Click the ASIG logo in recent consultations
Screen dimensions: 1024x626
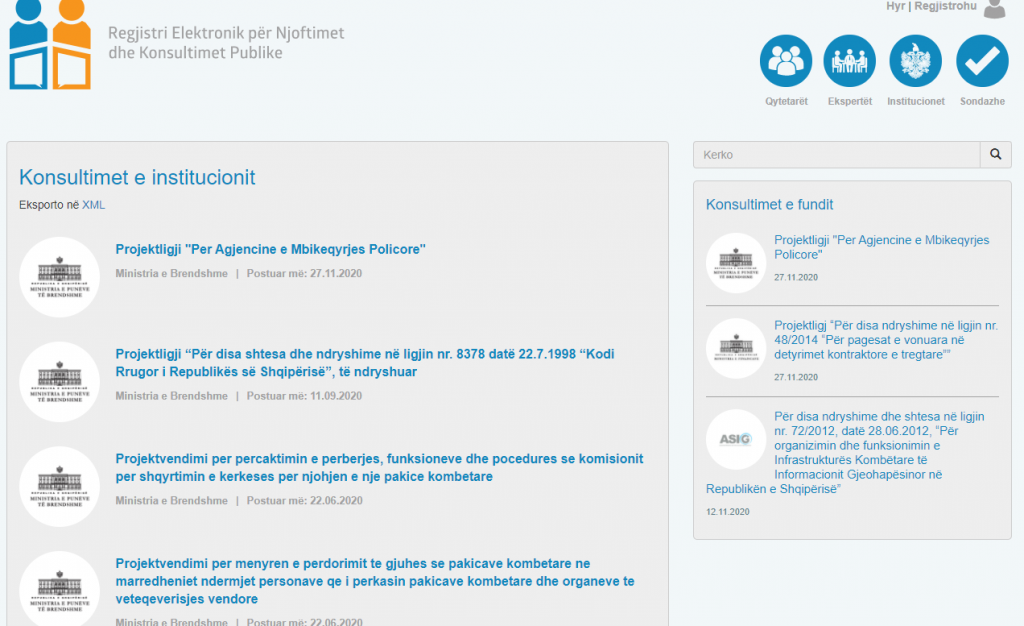736,439
